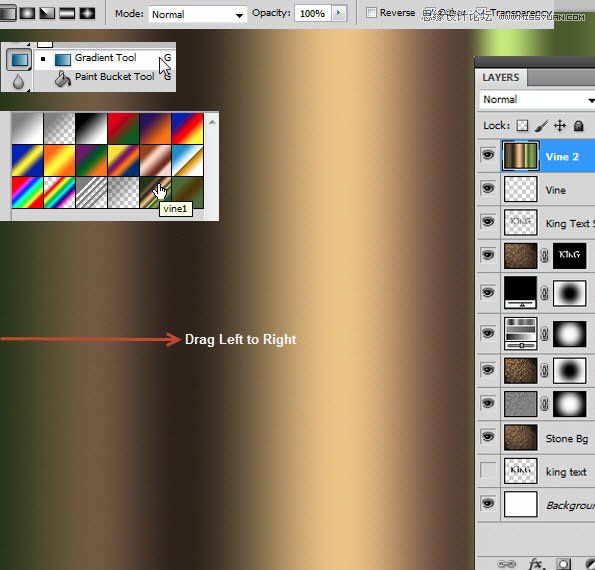Click the Opacity 100% input field
The image size is (595, 570).
coord(312,14)
